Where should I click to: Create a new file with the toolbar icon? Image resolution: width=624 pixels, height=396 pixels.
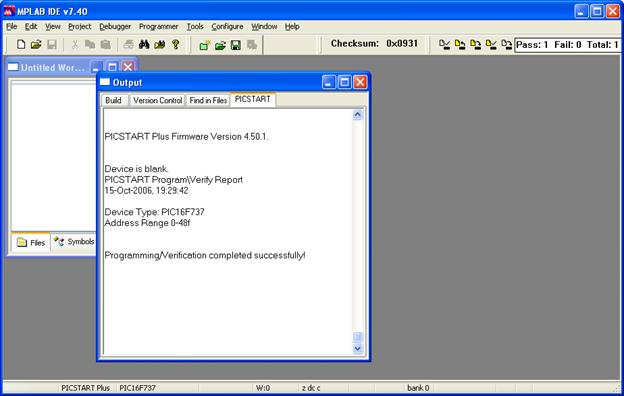[21, 45]
